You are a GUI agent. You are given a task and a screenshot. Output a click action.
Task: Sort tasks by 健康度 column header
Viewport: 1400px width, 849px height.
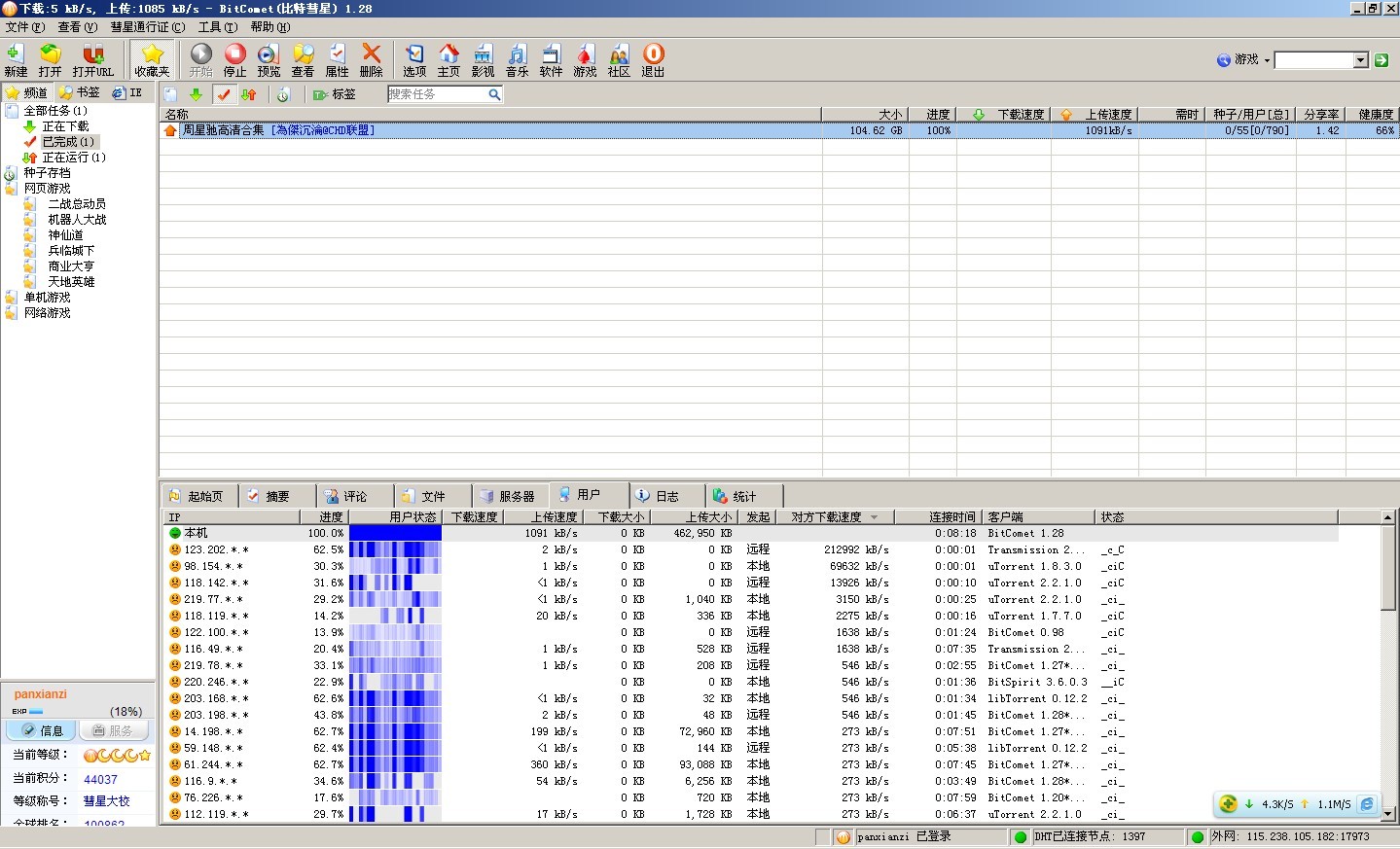[x=1373, y=114]
